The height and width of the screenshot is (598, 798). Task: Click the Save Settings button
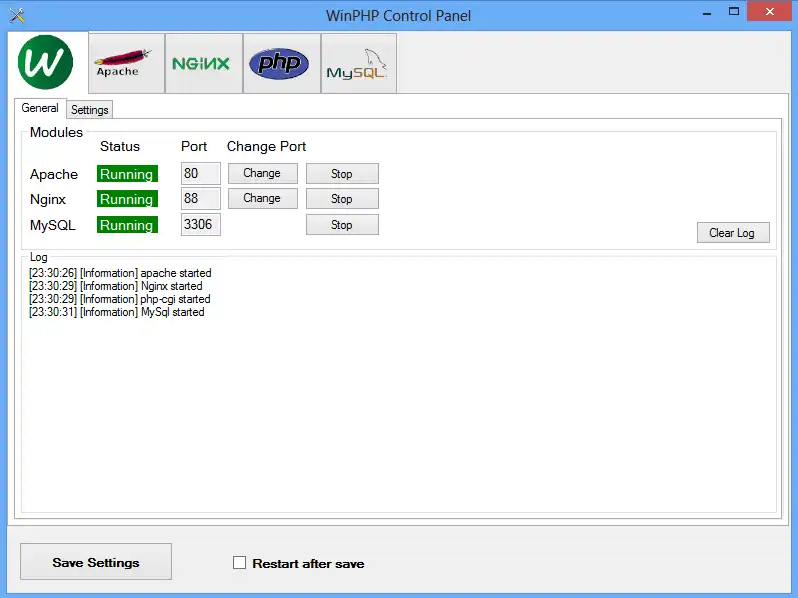pyautogui.click(x=96, y=562)
